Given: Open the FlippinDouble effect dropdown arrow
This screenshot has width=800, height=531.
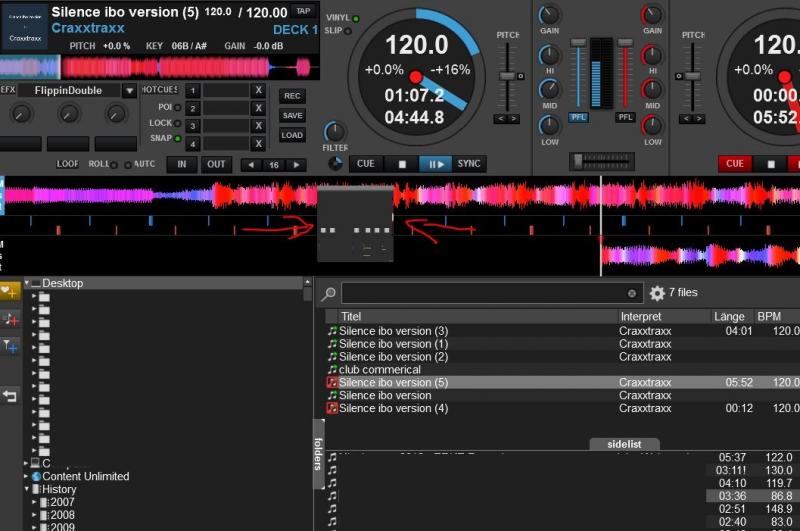Looking at the screenshot, I should [x=130, y=91].
